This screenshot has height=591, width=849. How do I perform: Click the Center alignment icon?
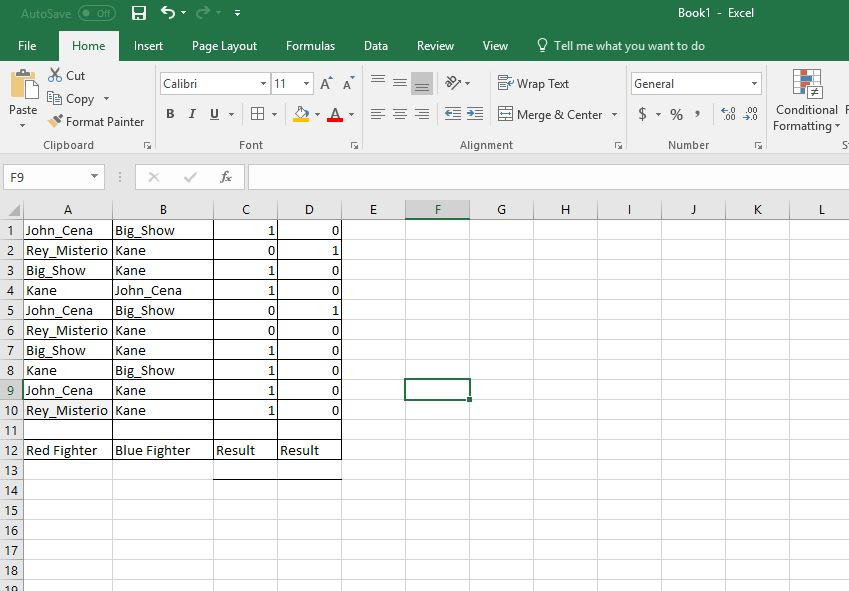click(399, 114)
